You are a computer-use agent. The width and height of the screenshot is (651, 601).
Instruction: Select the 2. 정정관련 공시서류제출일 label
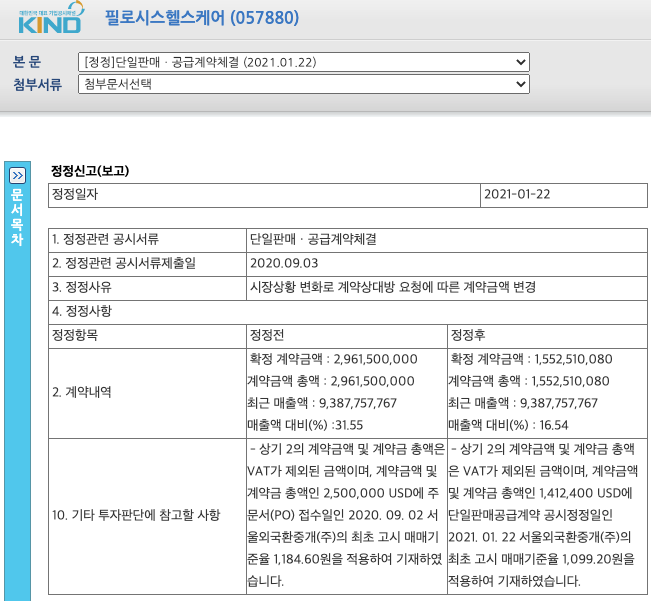point(124,263)
